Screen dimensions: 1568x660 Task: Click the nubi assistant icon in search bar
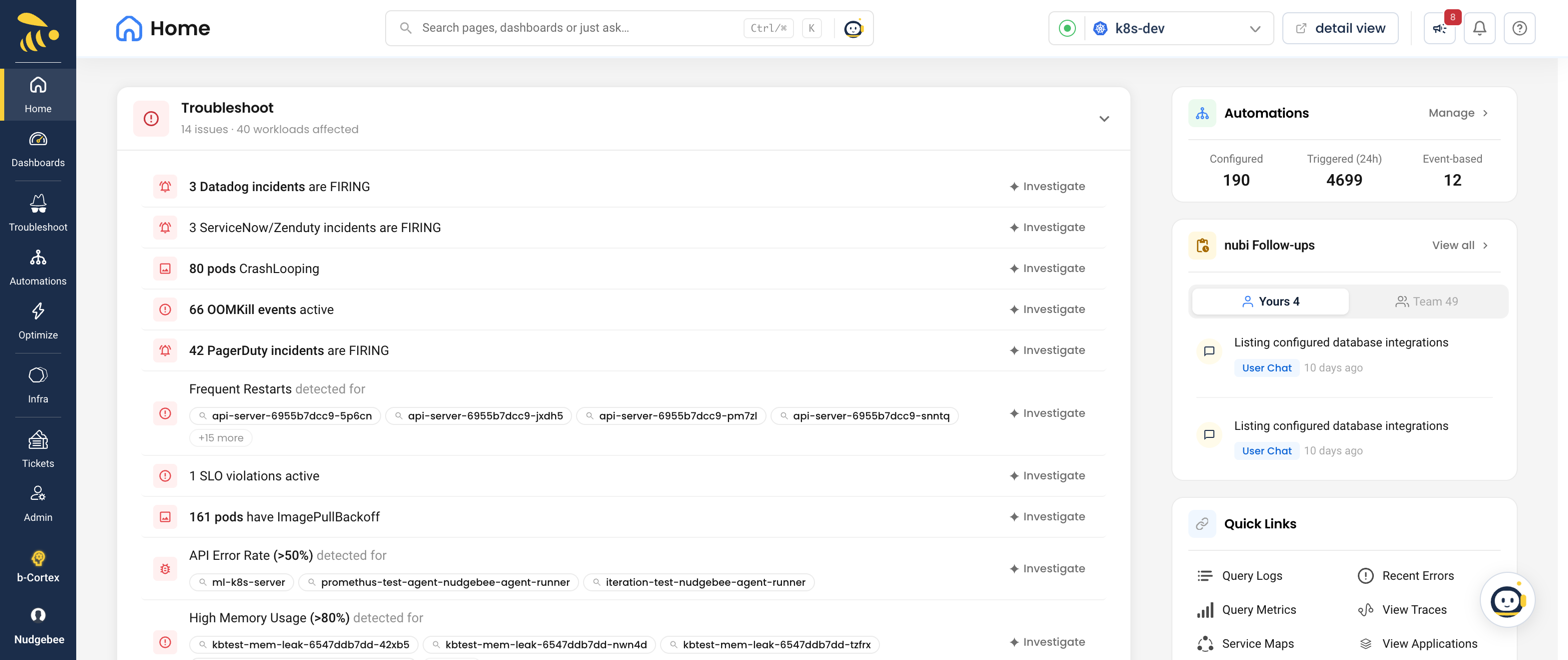[x=853, y=28]
